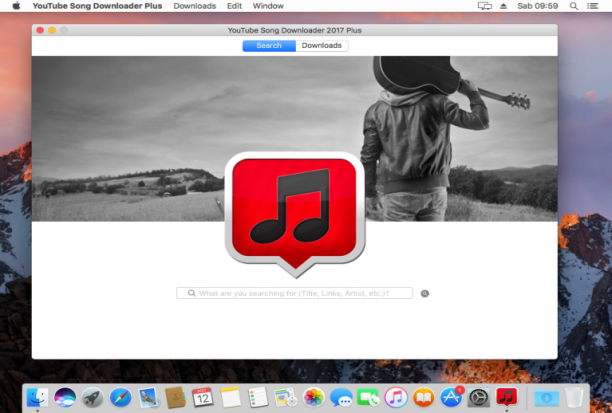Open Safari from the dock
This screenshot has height=413, width=612.
pos(120,397)
